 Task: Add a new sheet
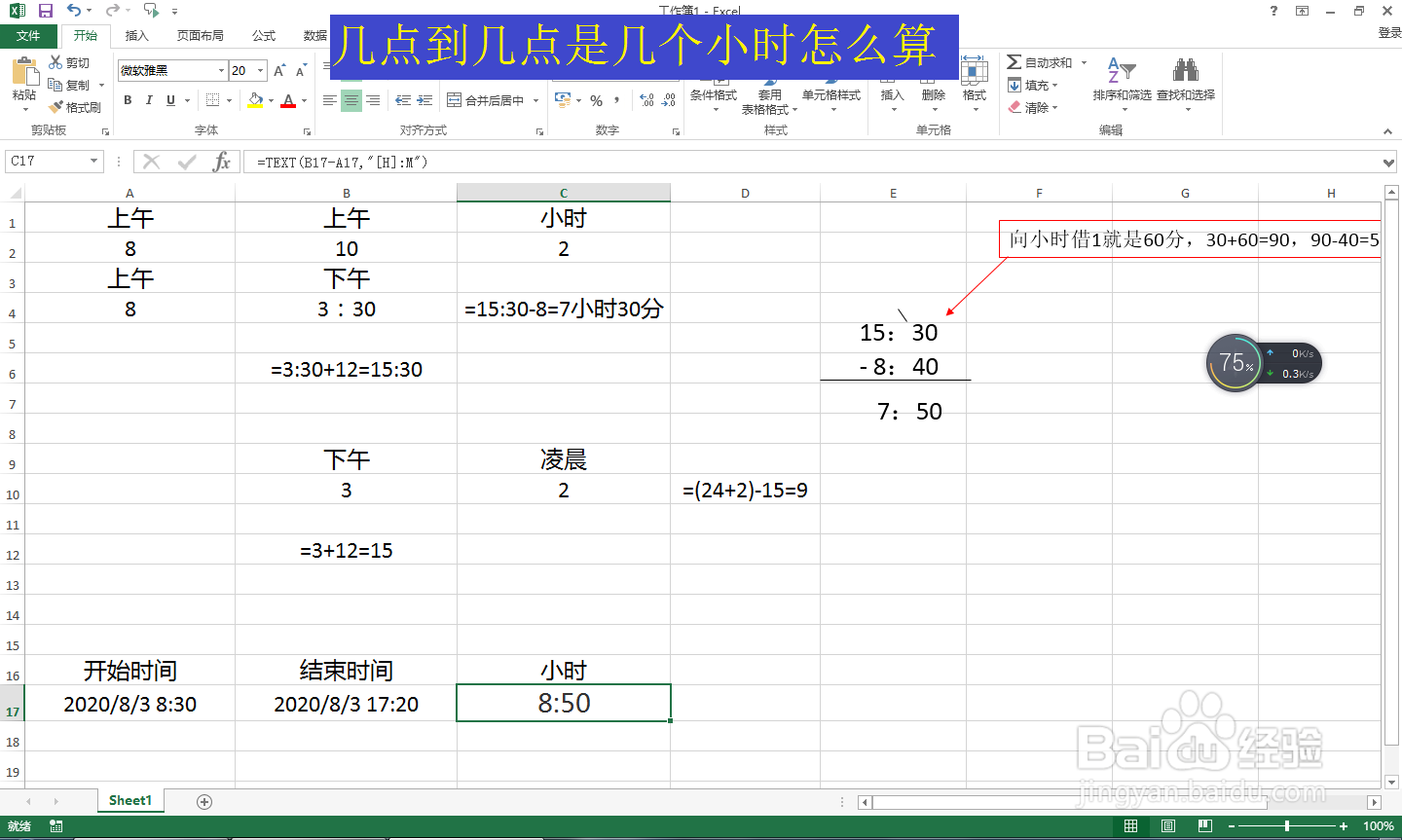[x=204, y=802]
